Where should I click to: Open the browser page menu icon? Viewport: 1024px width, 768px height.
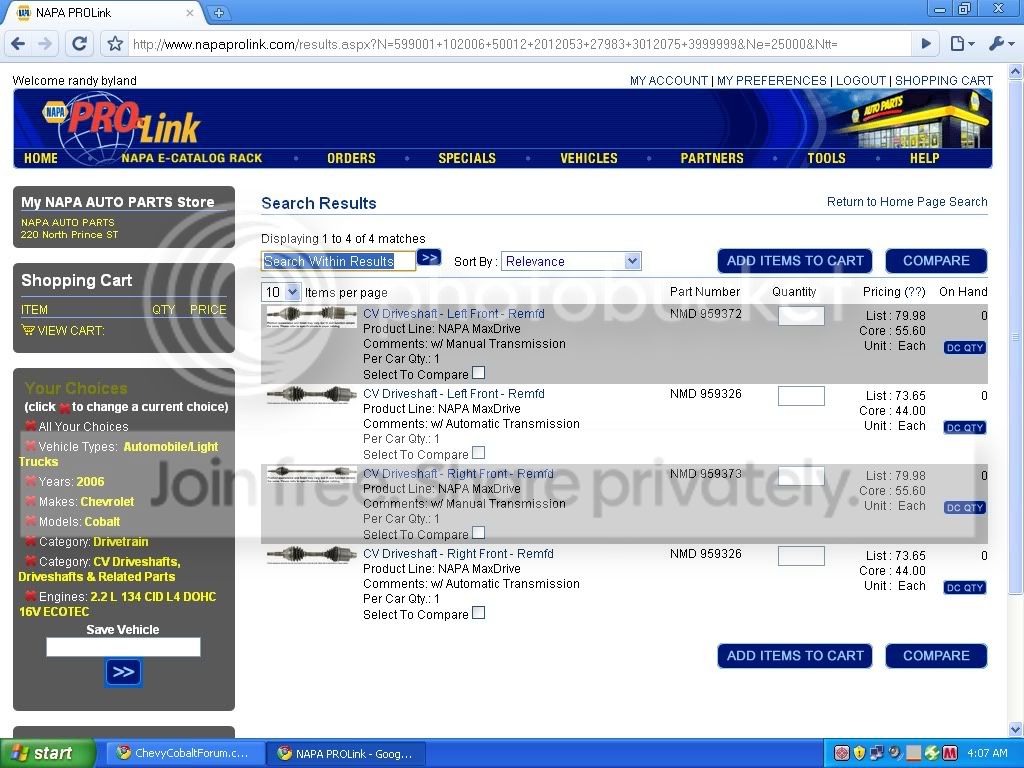tap(962, 44)
